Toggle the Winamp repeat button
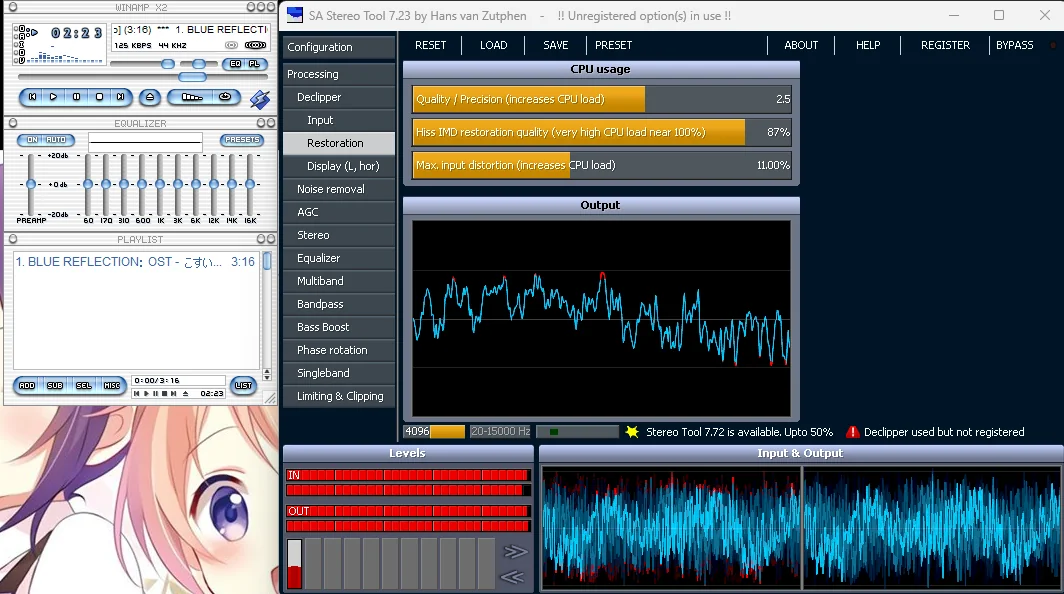The width and height of the screenshot is (1064, 594). 226,97
